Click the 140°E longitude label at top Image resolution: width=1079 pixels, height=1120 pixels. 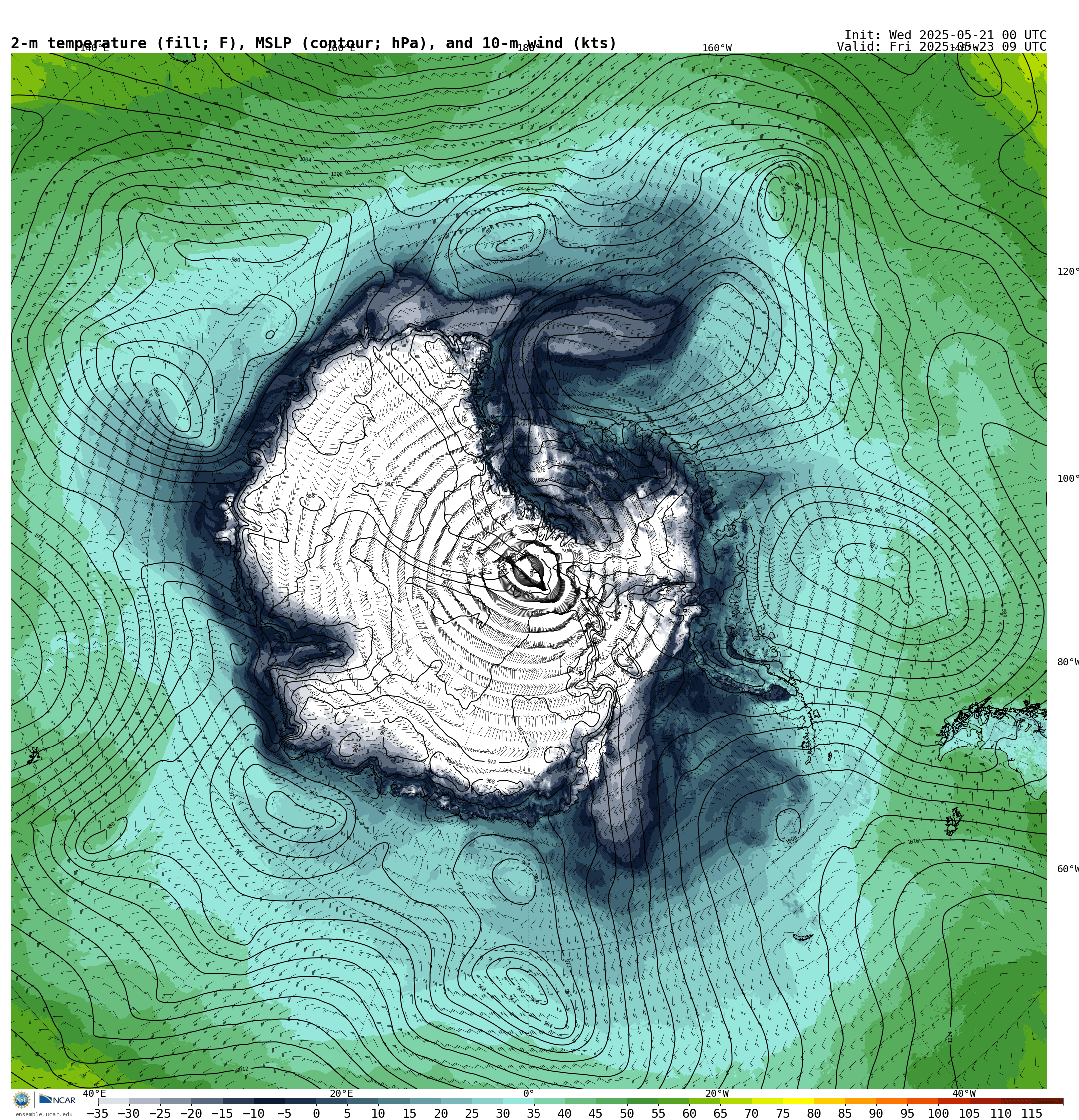94,48
